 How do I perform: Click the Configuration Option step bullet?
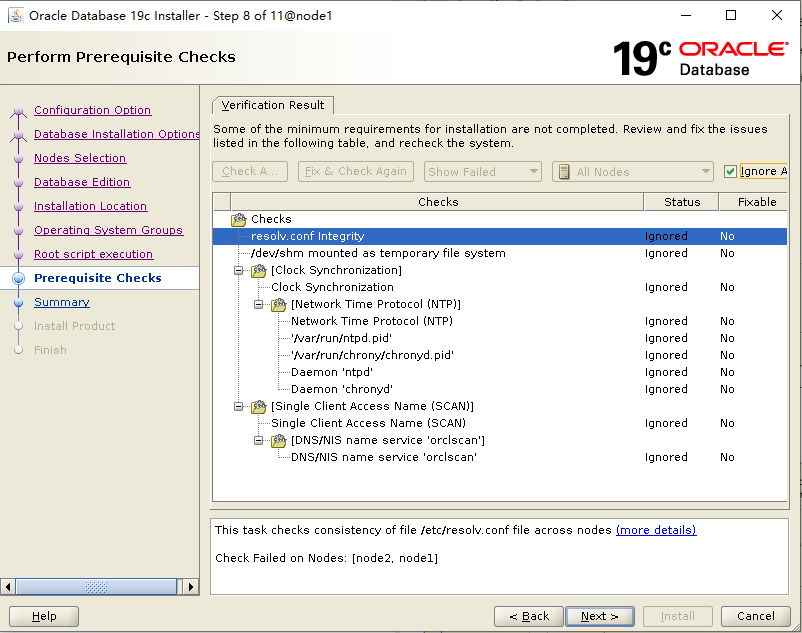[18, 110]
